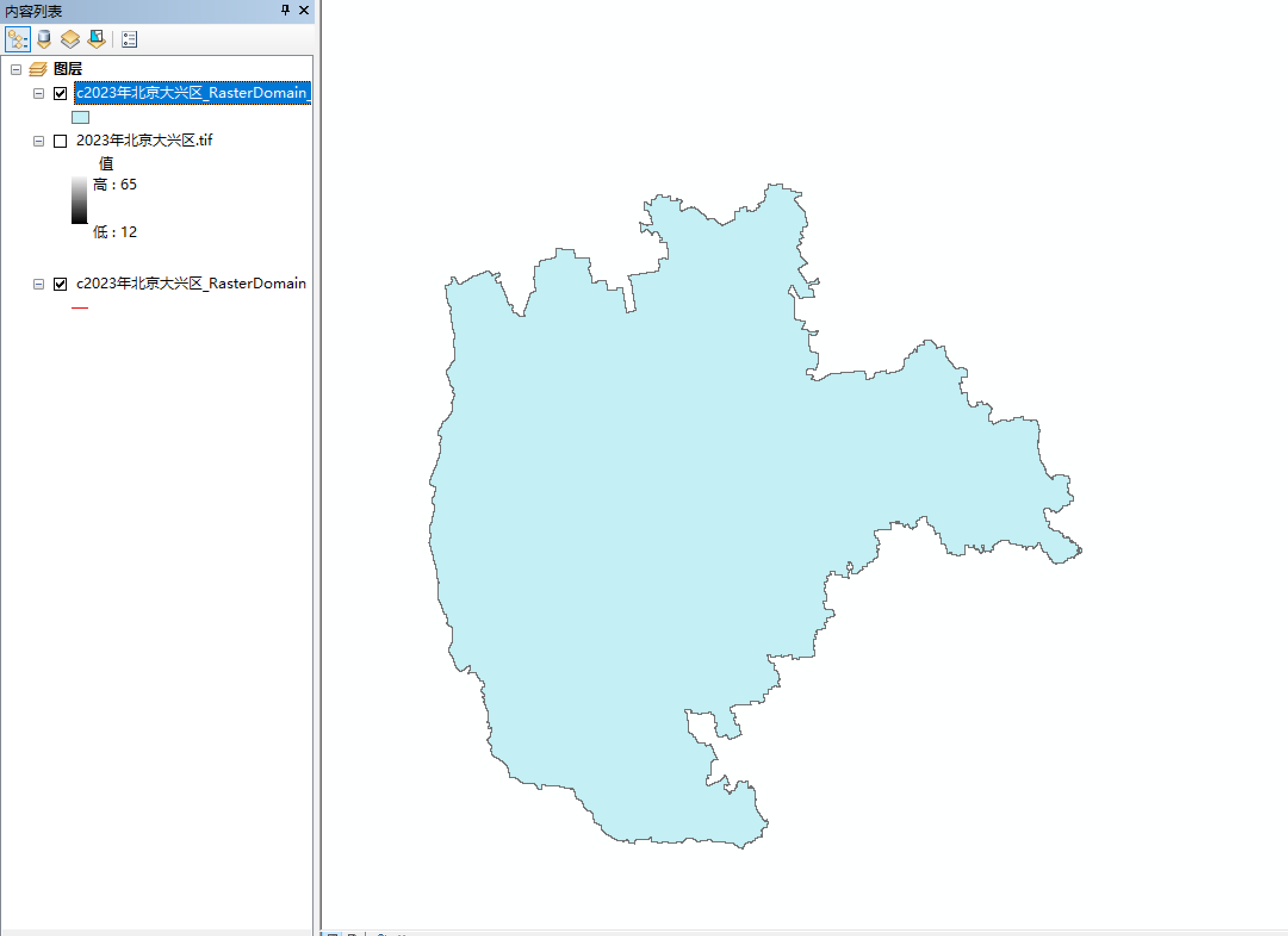Close the 内容列表 panel
Screen dimensions: 1288x936
[x=304, y=10]
